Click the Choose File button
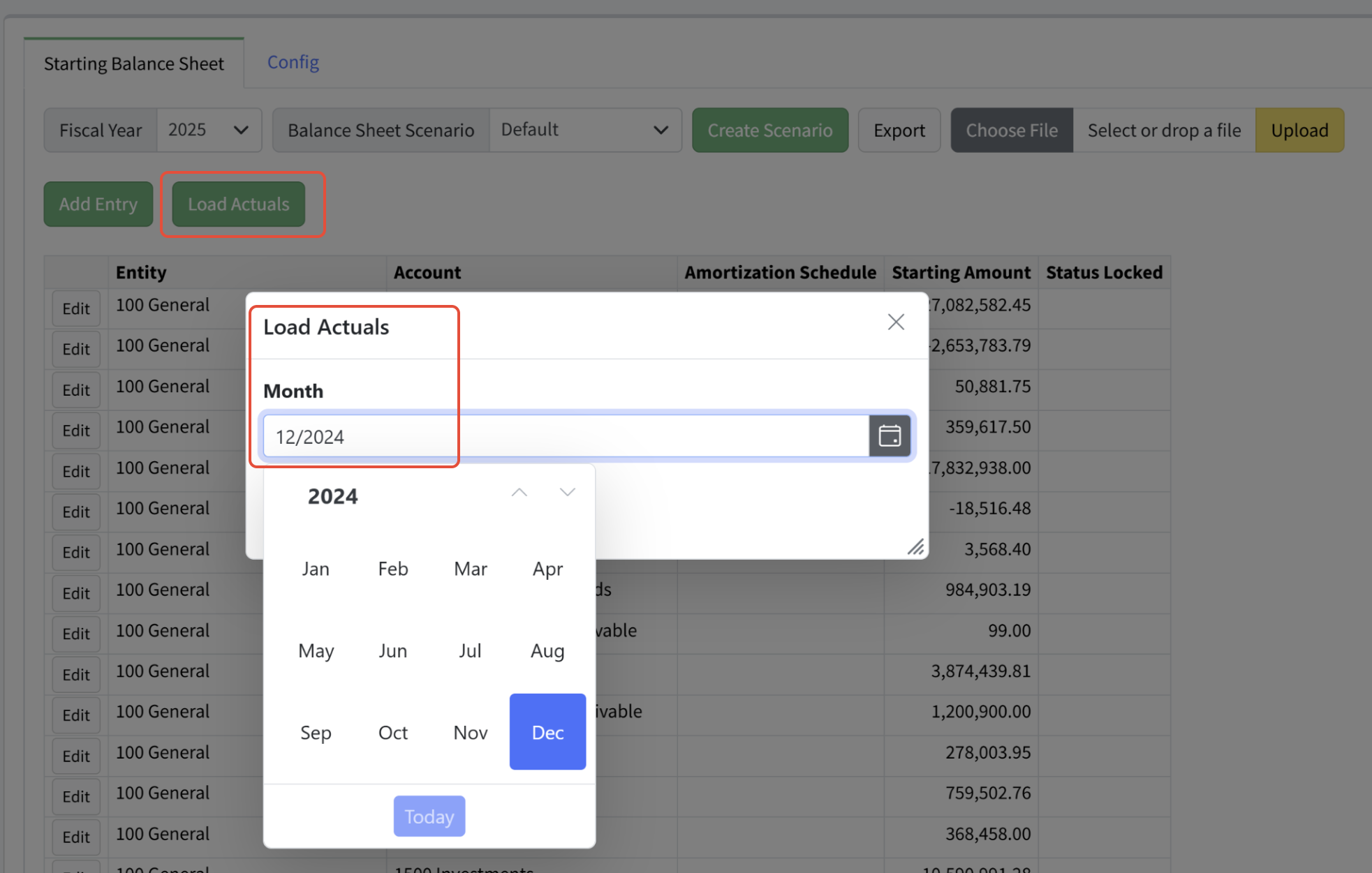Screen dimensions: 1372x873 [x=1011, y=130]
